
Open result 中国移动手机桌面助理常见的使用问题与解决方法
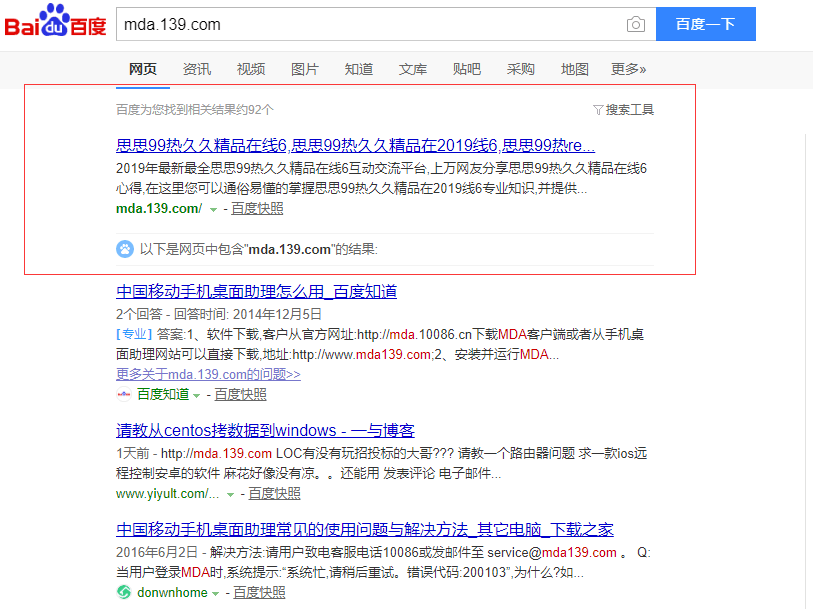click(365, 529)
